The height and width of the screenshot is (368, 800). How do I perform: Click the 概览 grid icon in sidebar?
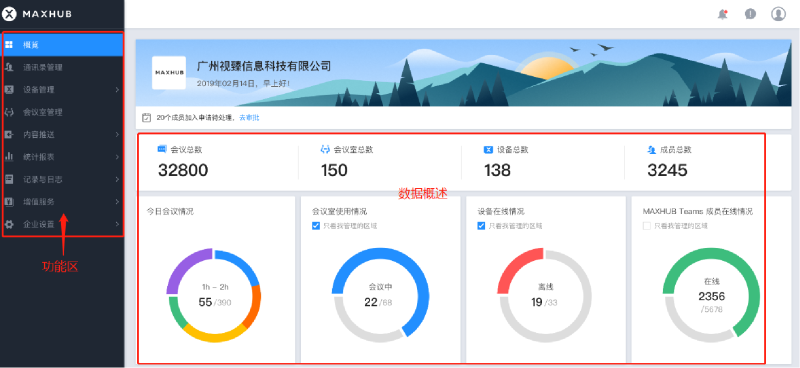[9, 45]
